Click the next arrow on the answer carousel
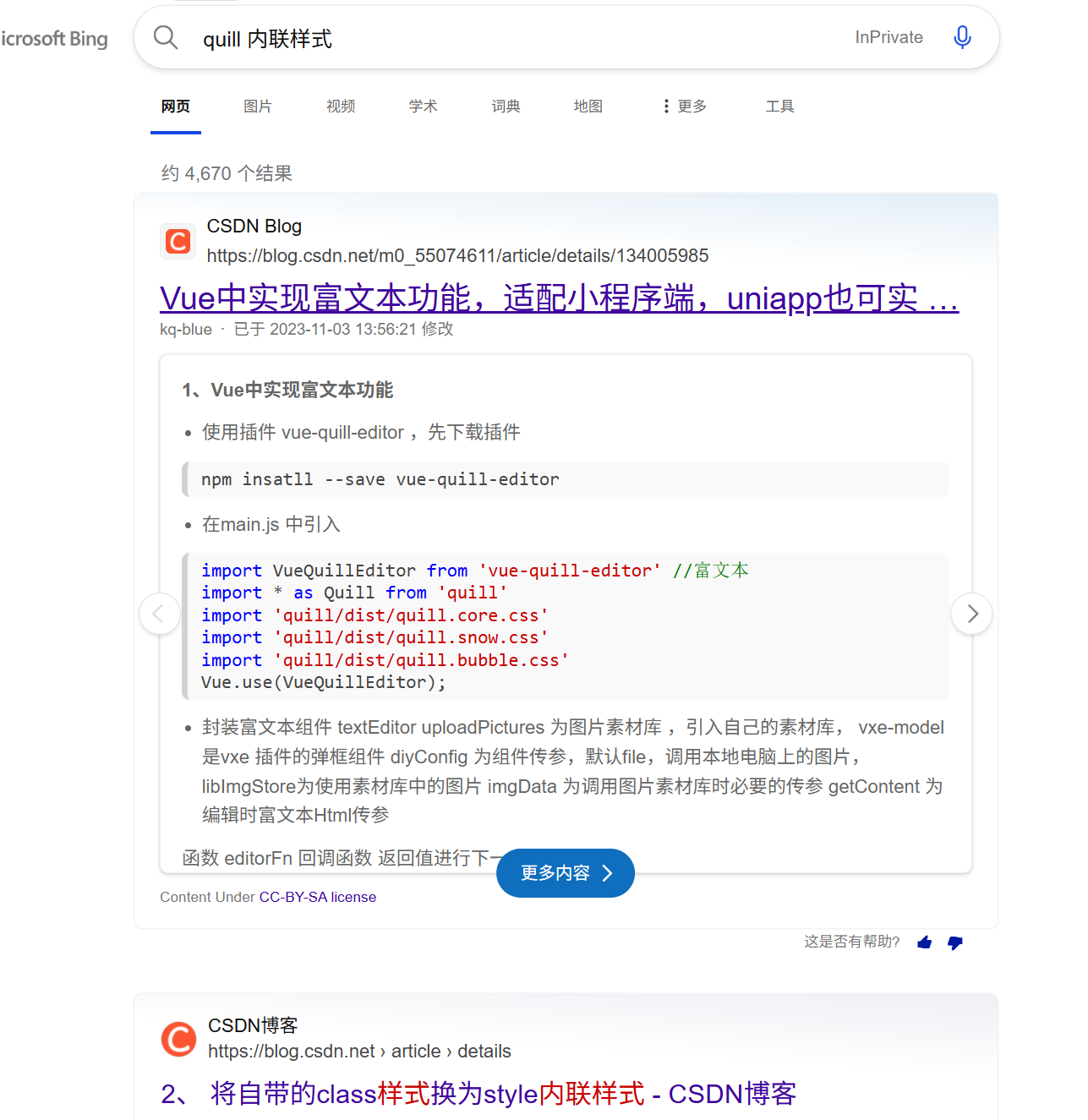 click(x=971, y=614)
